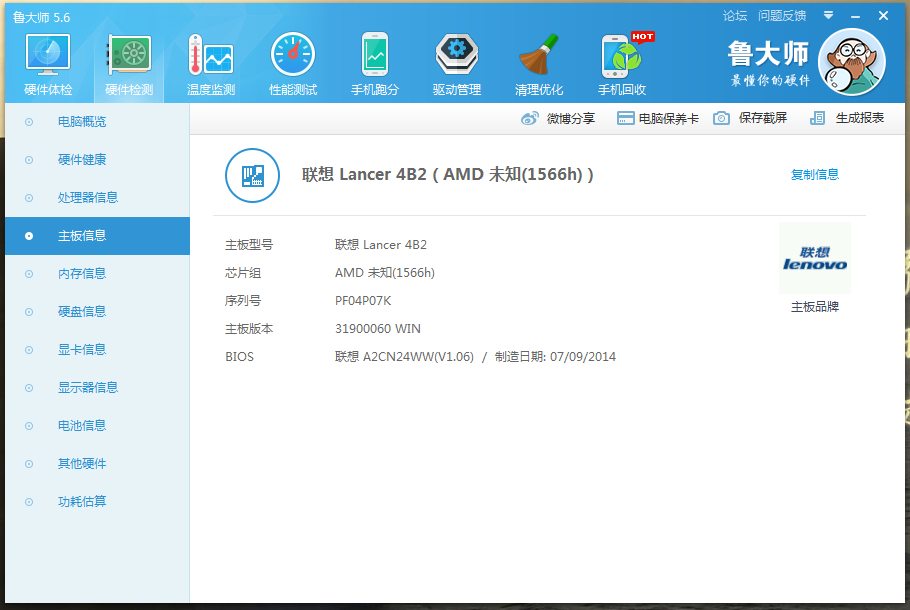Click 保存截屏 save screenshot label

click(763, 118)
